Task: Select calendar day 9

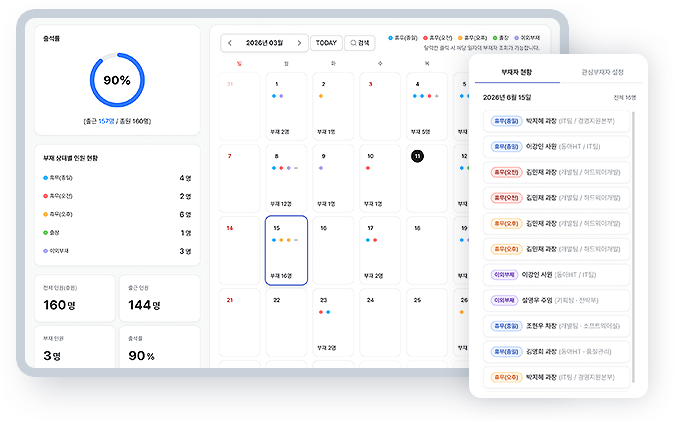Action: click(x=333, y=178)
